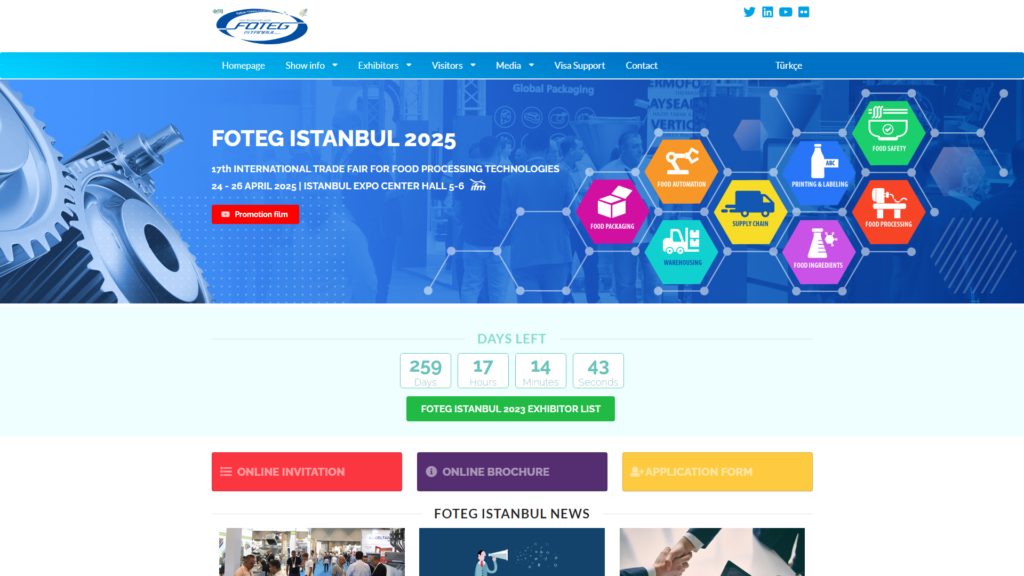Expand the Show info dropdown menu

(312, 65)
